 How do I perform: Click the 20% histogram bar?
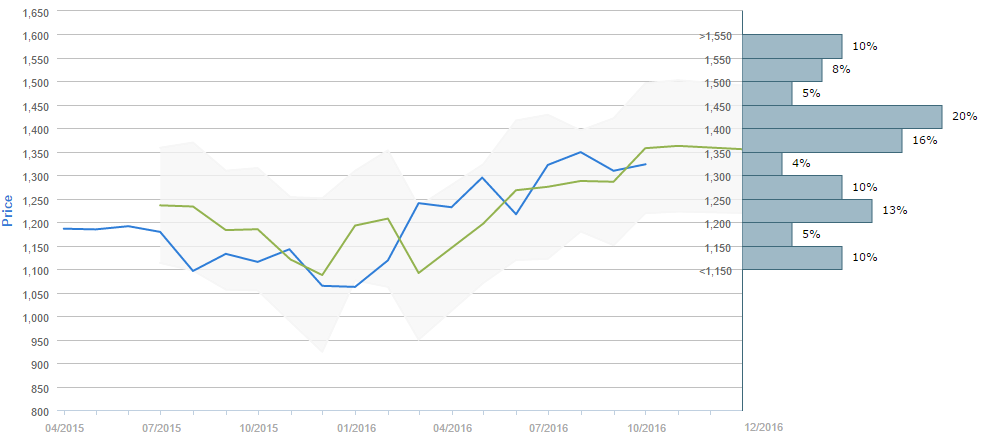842,117
